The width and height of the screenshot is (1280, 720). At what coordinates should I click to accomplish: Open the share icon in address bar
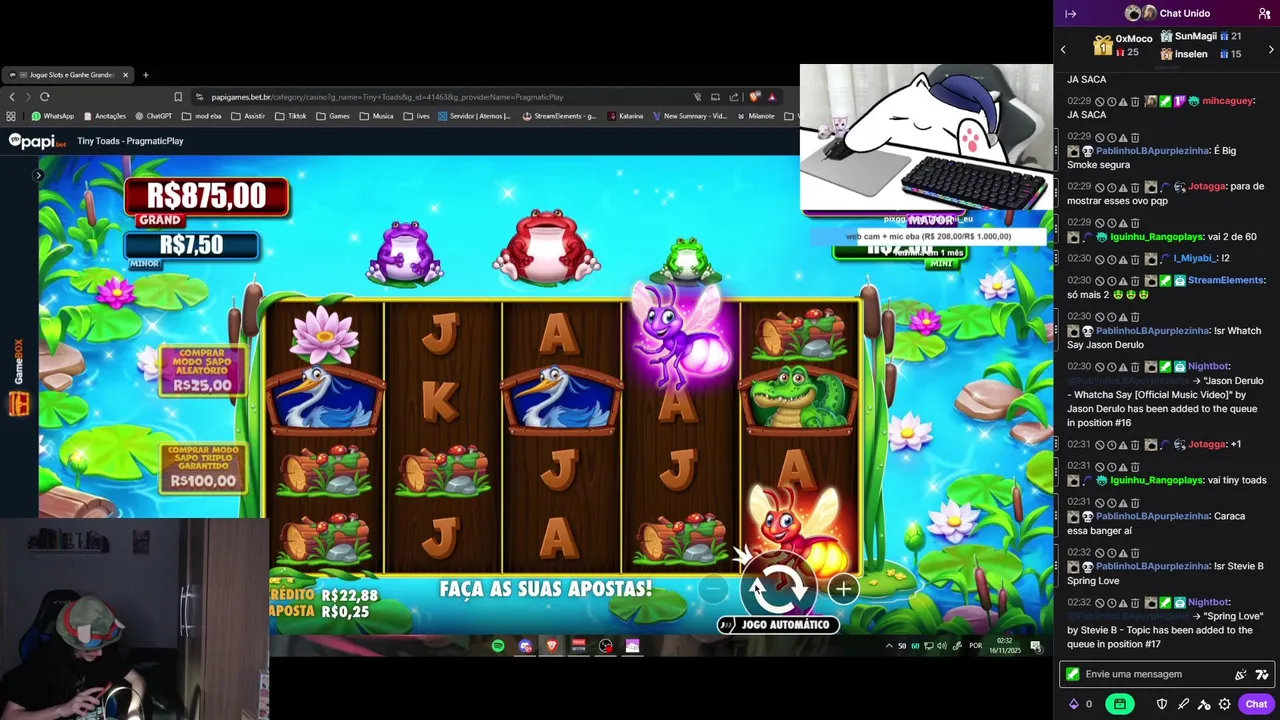coord(734,97)
